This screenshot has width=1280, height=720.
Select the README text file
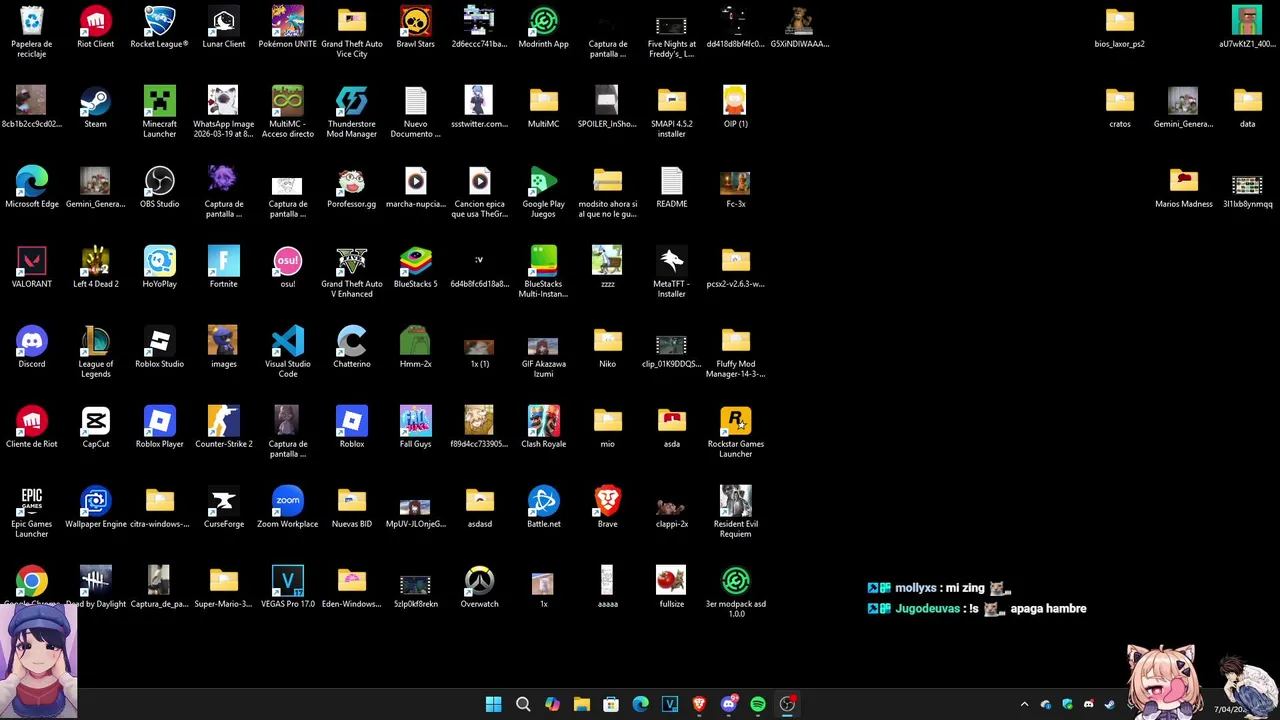point(671,187)
